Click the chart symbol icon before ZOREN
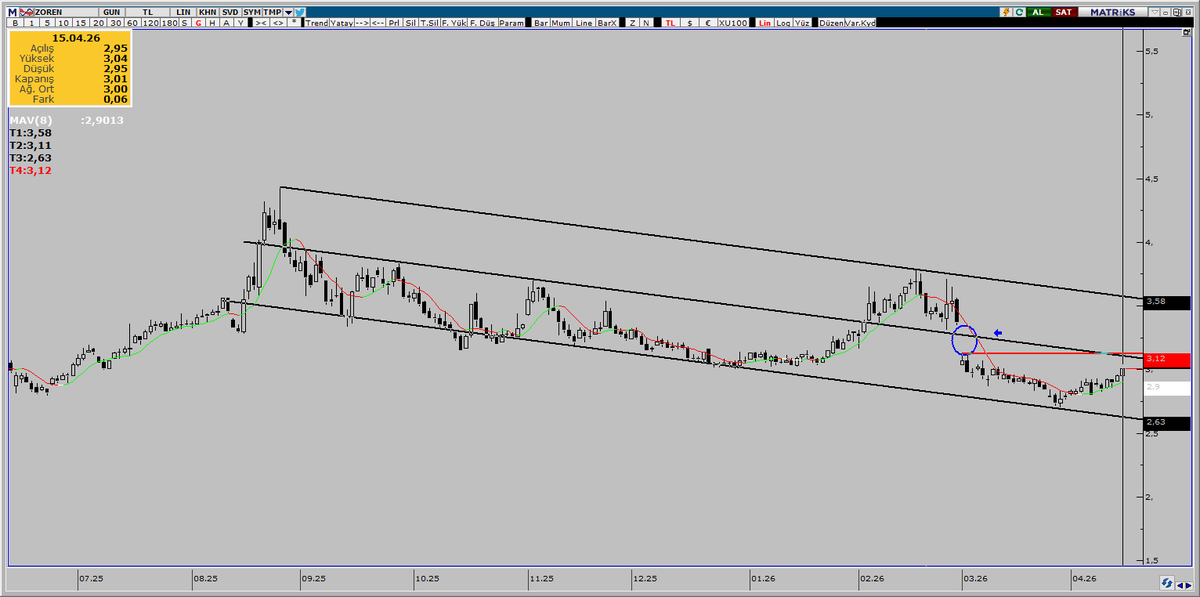Viewport: 1200px width, 597px height. [x=26, y=12]
